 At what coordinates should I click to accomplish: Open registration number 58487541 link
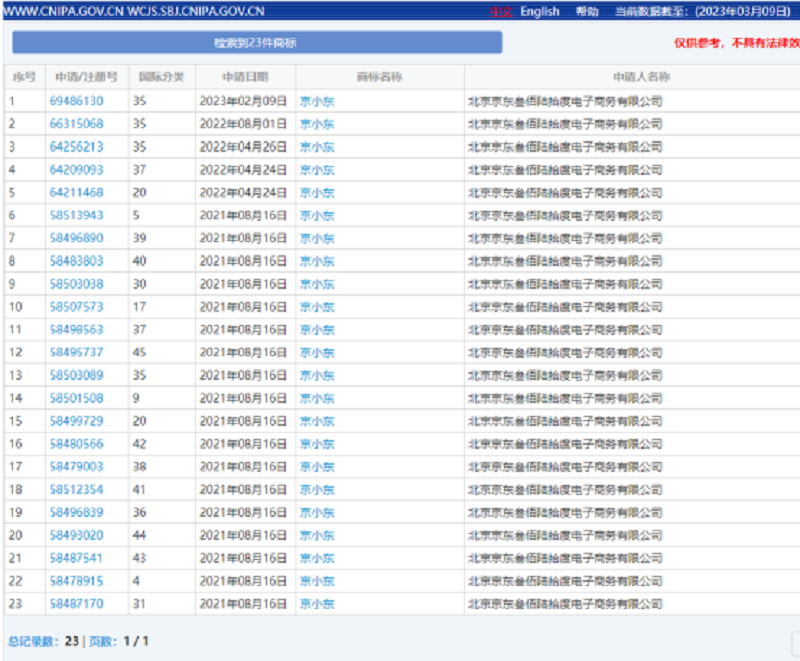pos(77,558)
